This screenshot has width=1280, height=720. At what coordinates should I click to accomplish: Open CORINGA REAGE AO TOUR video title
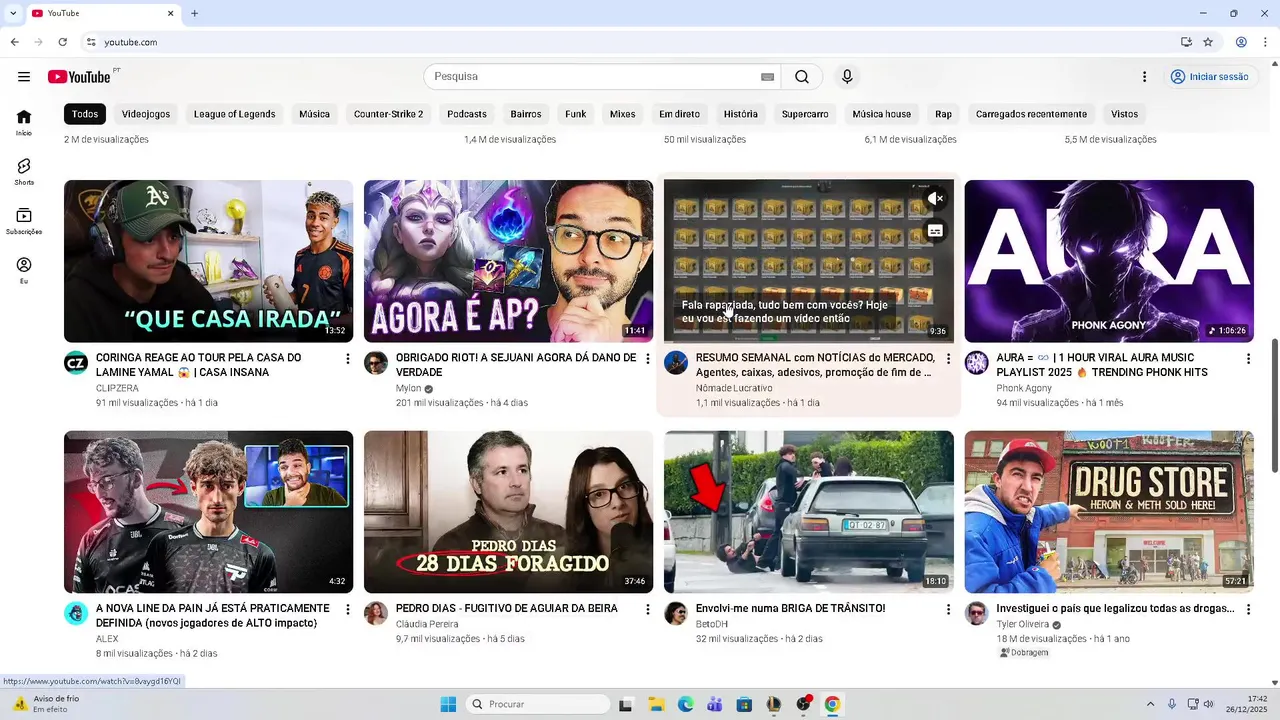pyautogui.click(x=198, y=365)
